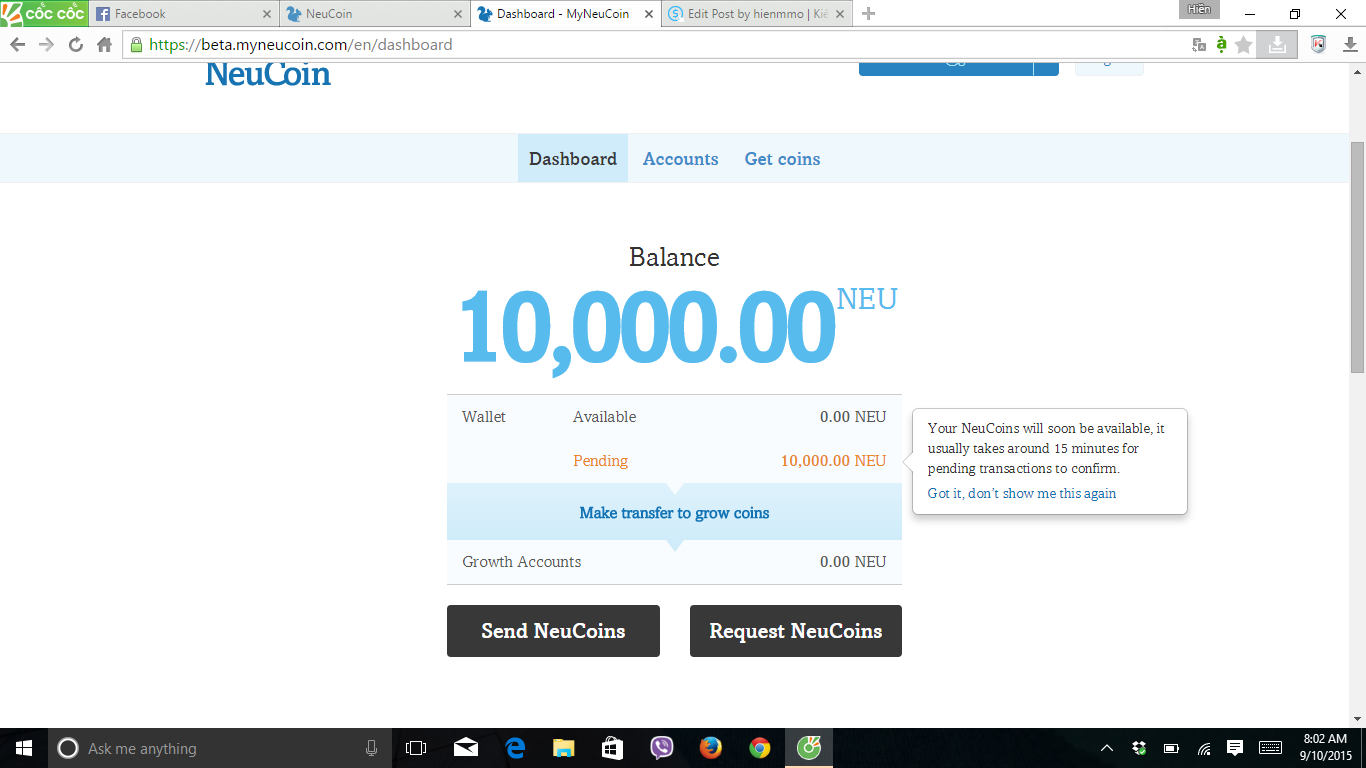Switch to the Edit Post by hienmmo tab
This screenshot has width=1366, height=768.
758,14
